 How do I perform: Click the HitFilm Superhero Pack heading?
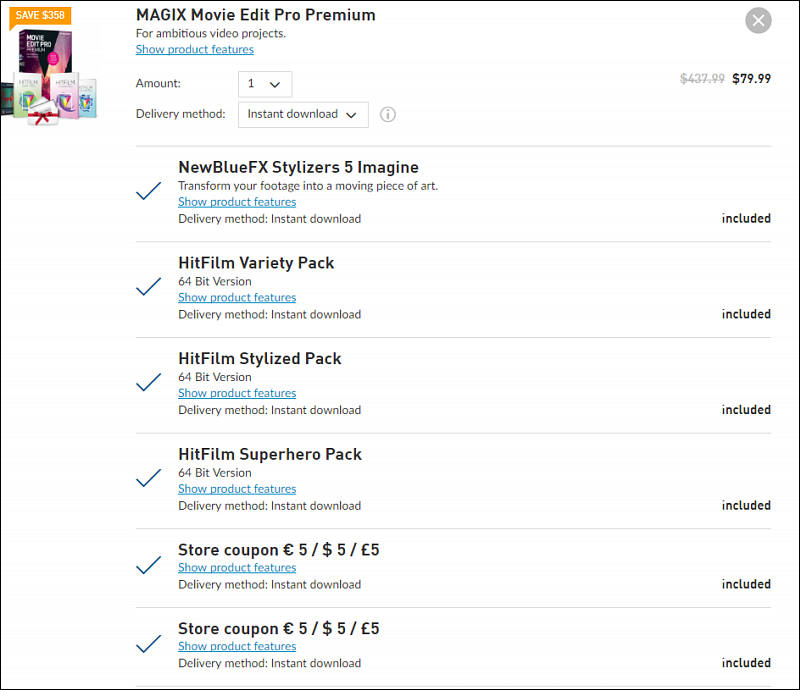pyautogui.click(x=270, y=454)
